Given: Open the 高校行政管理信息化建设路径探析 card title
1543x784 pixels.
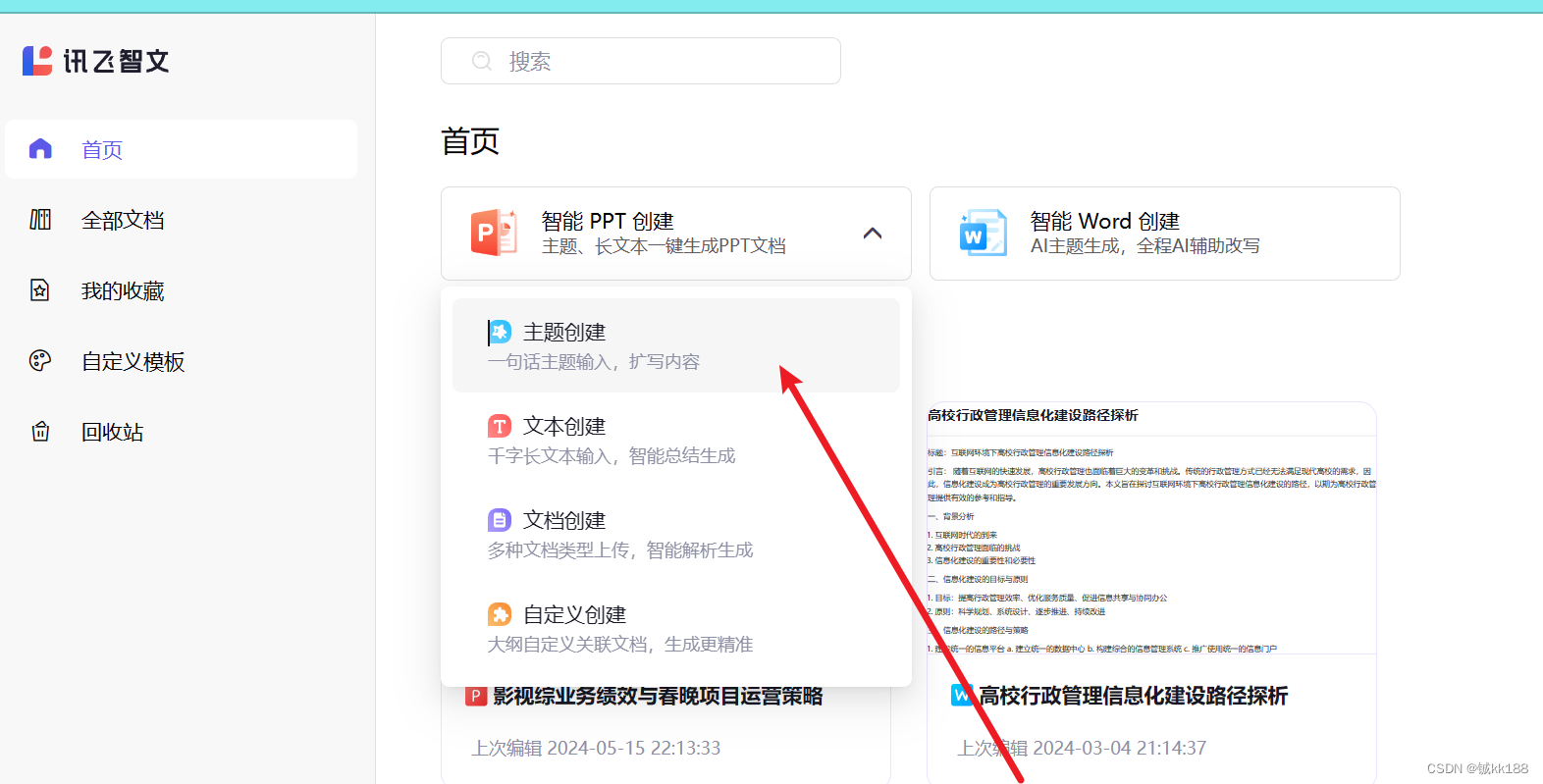Looking at the screenshot, I should coord(1134,696).
